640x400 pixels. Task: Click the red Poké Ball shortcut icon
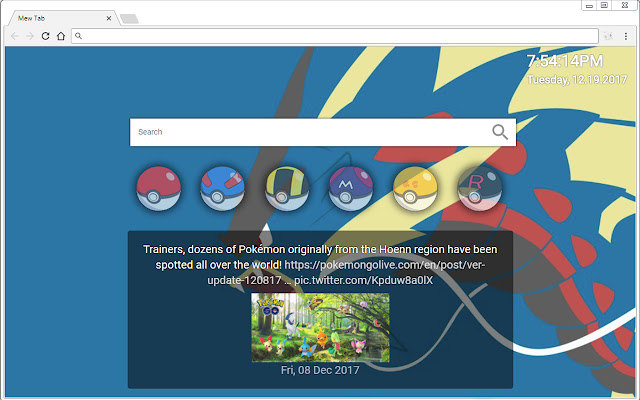coord(158,188)
